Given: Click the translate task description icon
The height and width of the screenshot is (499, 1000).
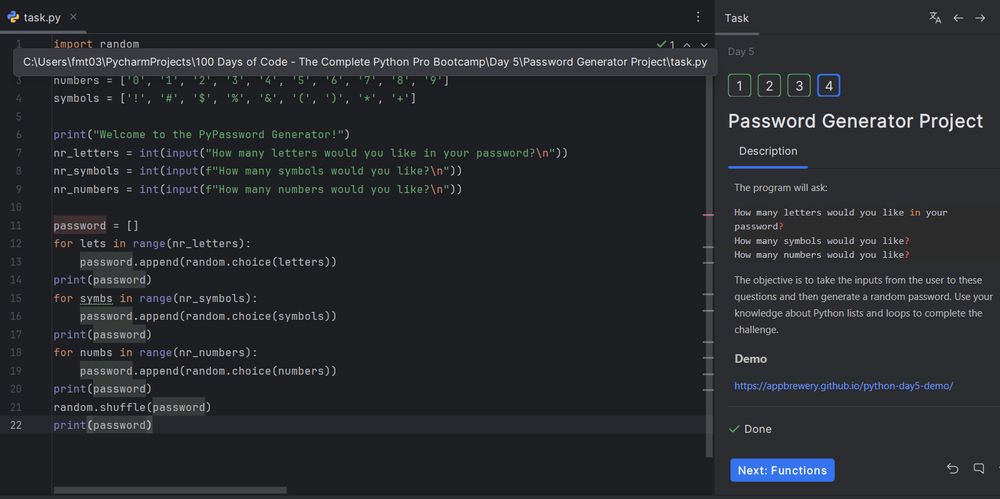Looking at the screenshot, I should click(x=935, y=18).
